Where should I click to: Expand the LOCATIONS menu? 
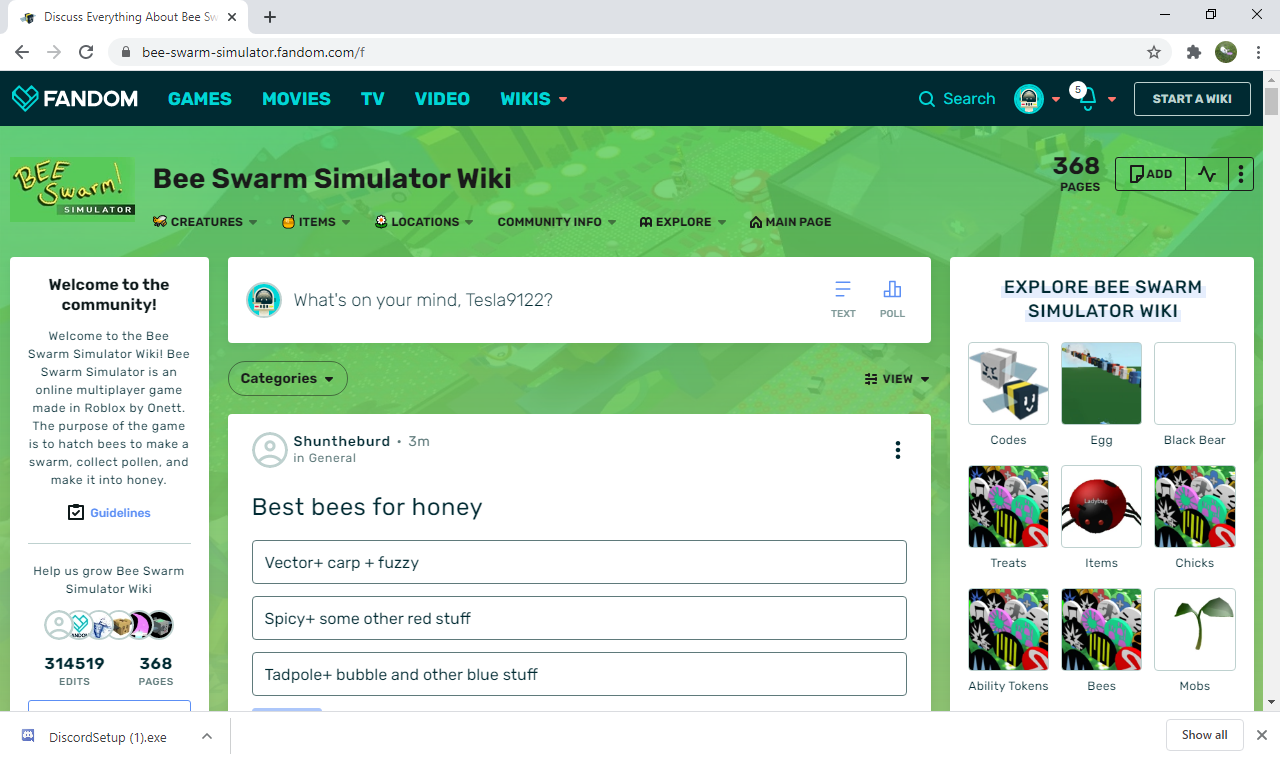click(x=424, y=222)
